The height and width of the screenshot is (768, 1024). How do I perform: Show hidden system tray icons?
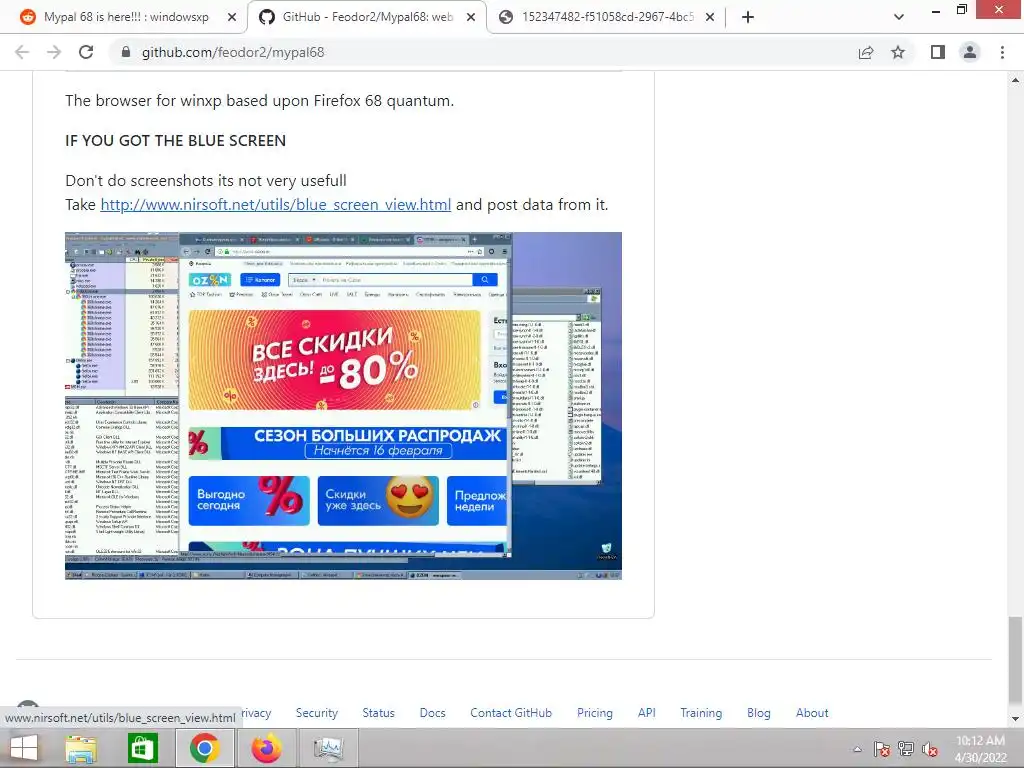pos(857,749)
